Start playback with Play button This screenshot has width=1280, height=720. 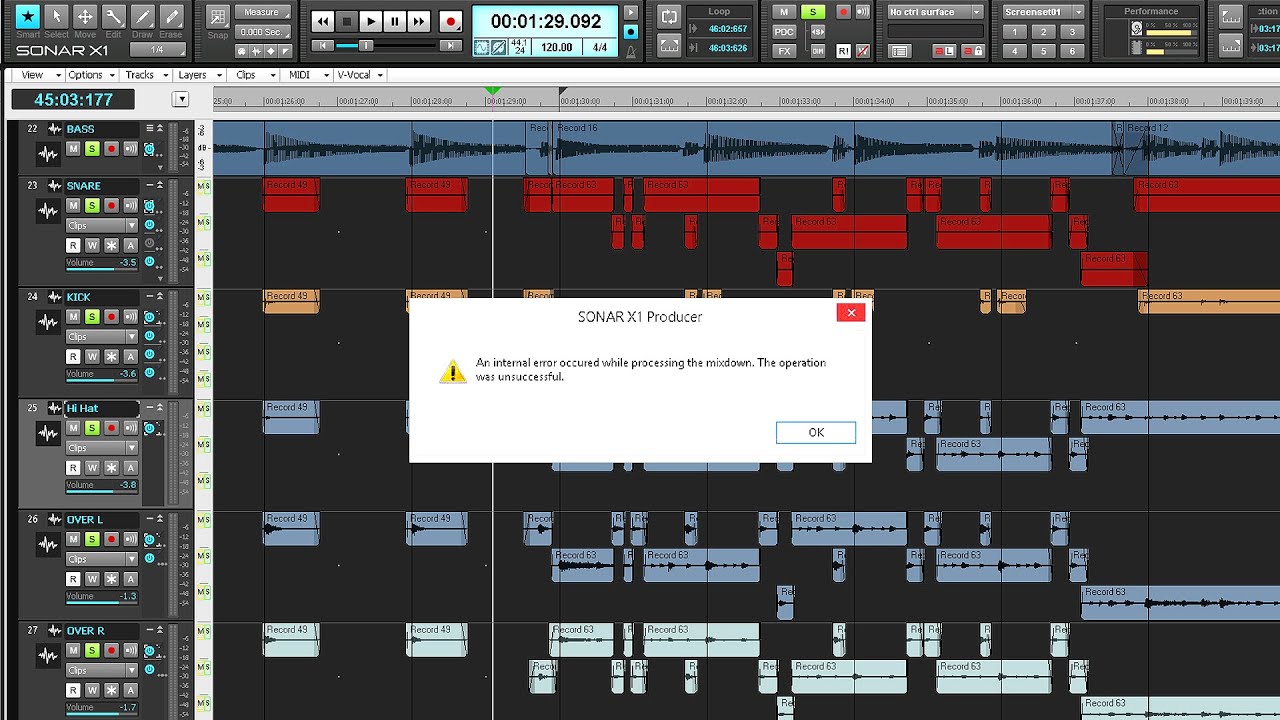coord(371,21)
